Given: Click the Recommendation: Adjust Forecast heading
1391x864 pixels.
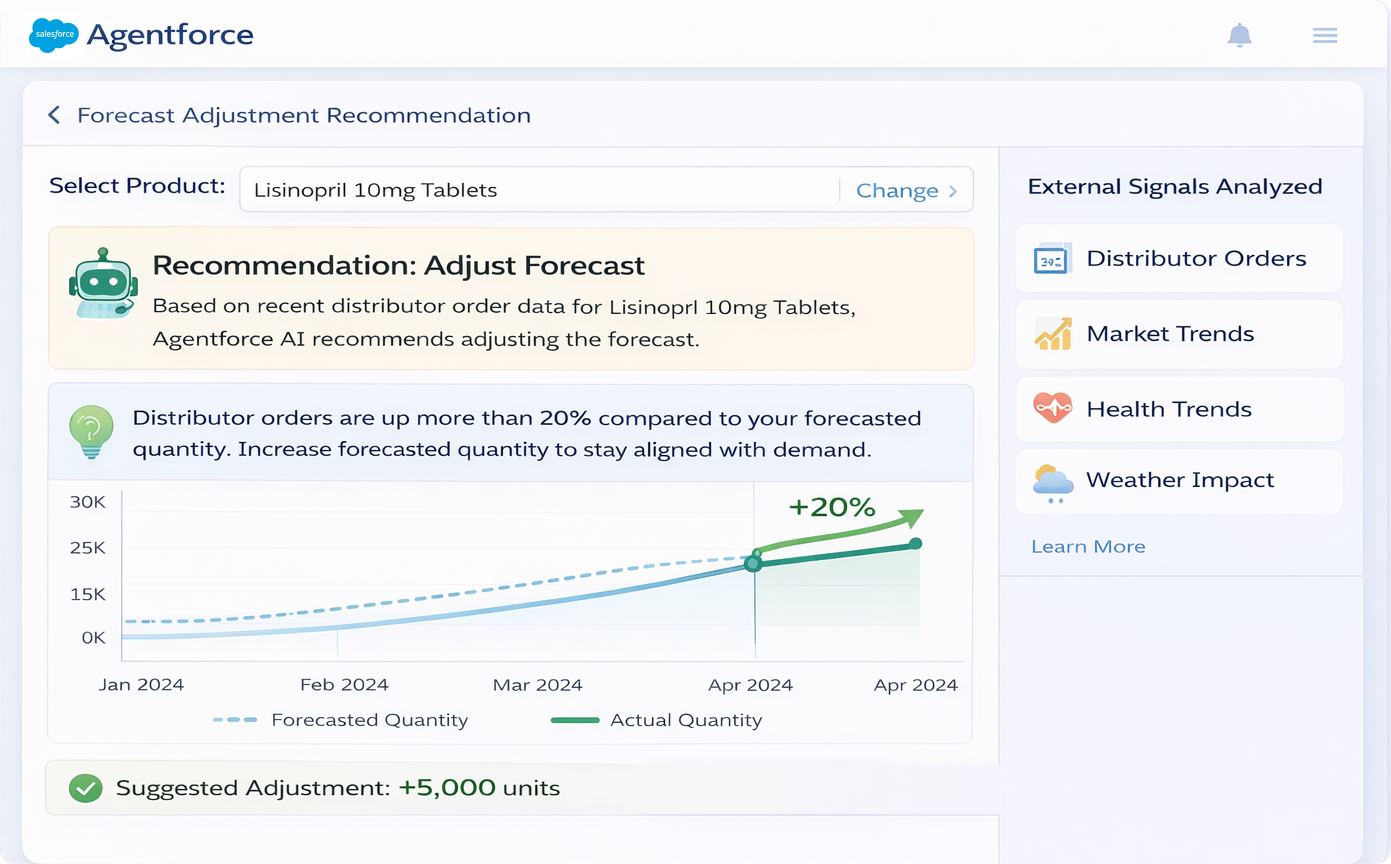Looking at the screenshot, I should point(399,266).
